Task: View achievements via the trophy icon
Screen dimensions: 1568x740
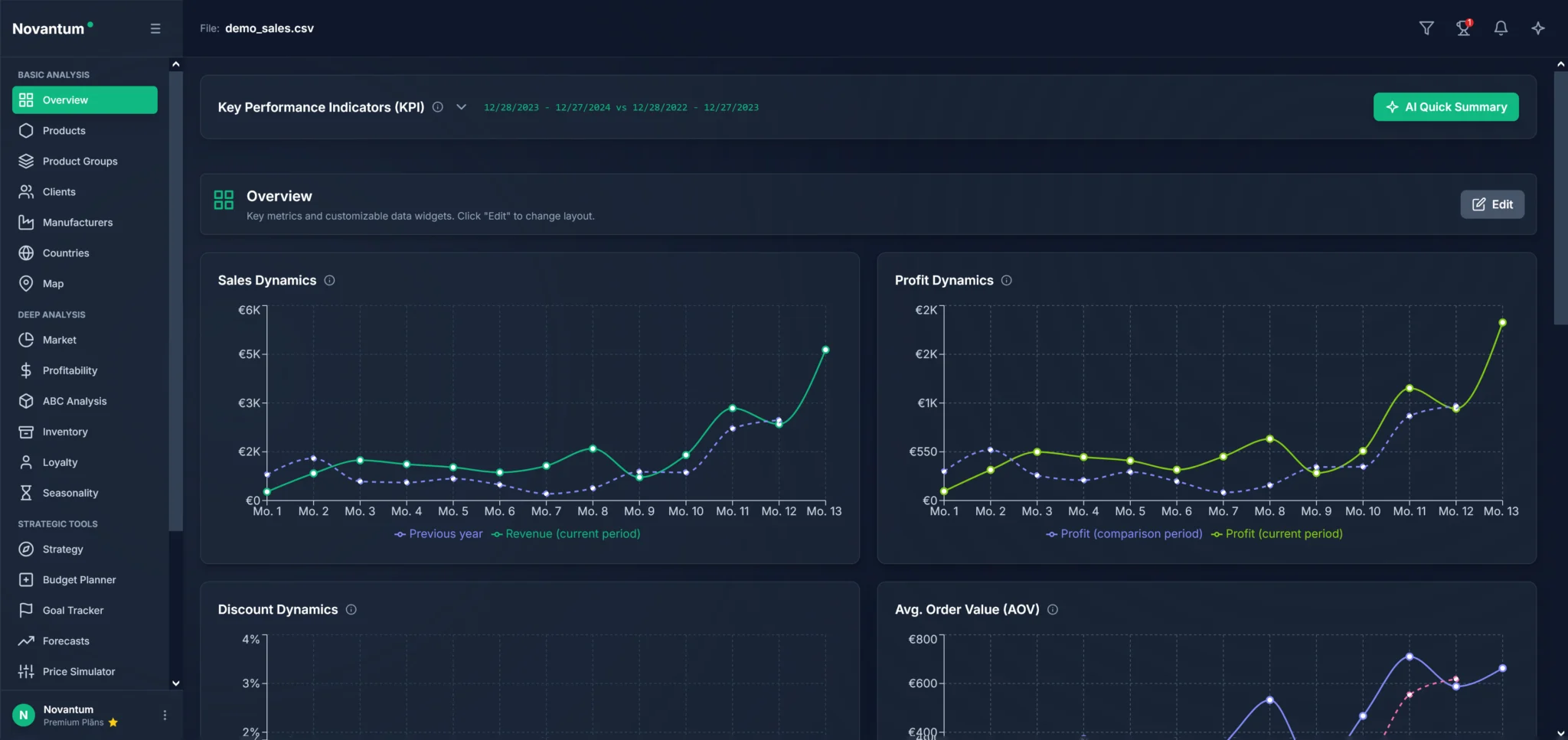Action: pos(1462,28)
